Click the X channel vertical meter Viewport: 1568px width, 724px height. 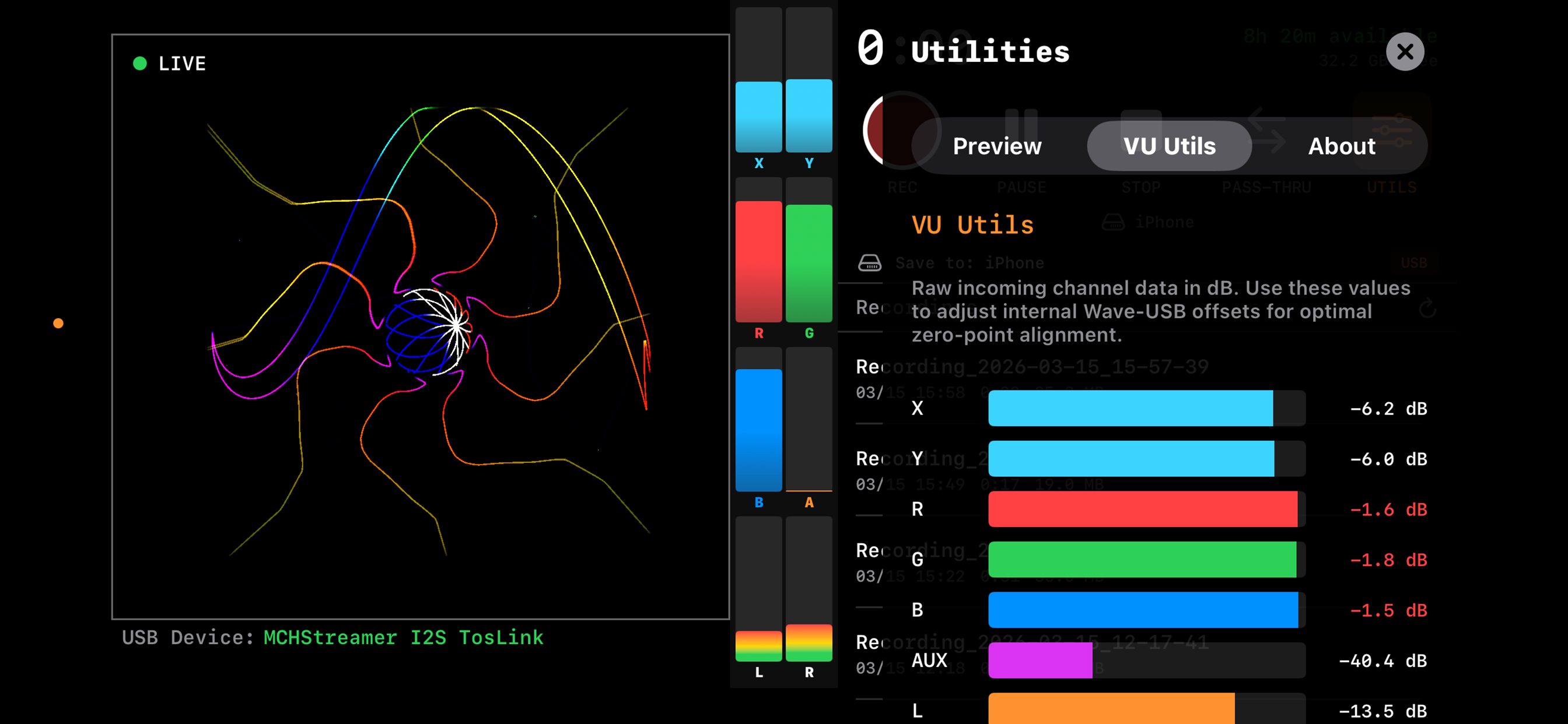(758, 80)
